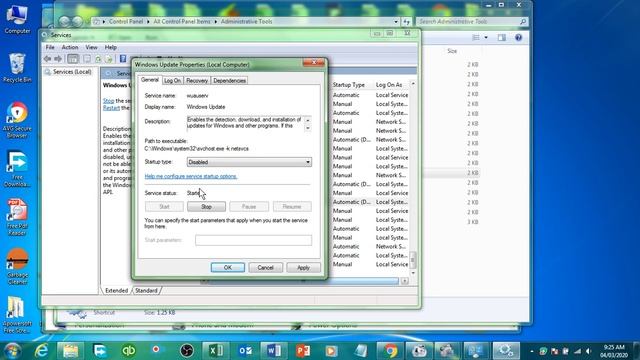Click the volume speaker icon in system tray
The width and height of the screenshot is (640, 360).
[588, 351]
